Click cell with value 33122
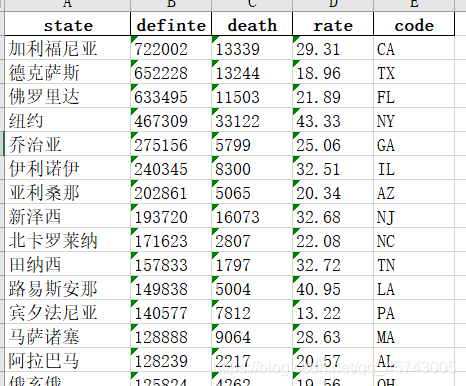466x386 pixels. click(252, 120)
